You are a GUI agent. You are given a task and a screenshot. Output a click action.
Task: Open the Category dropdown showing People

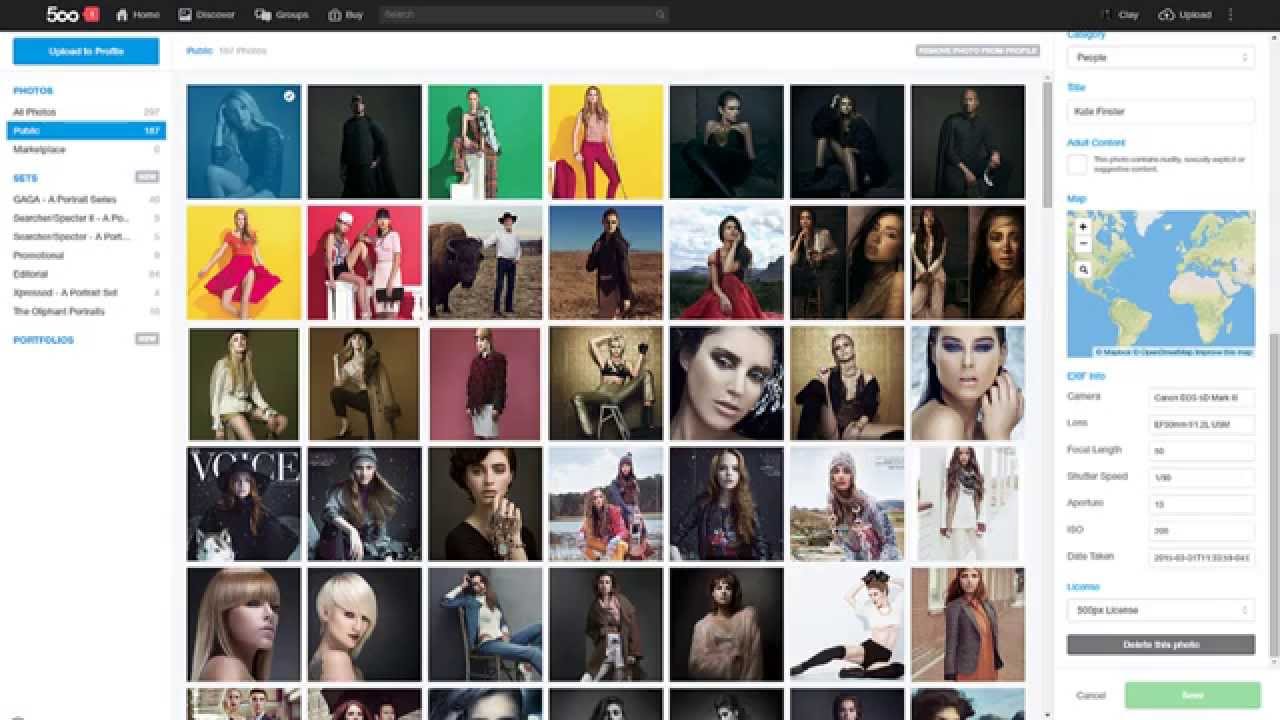tap(1160, 58)
